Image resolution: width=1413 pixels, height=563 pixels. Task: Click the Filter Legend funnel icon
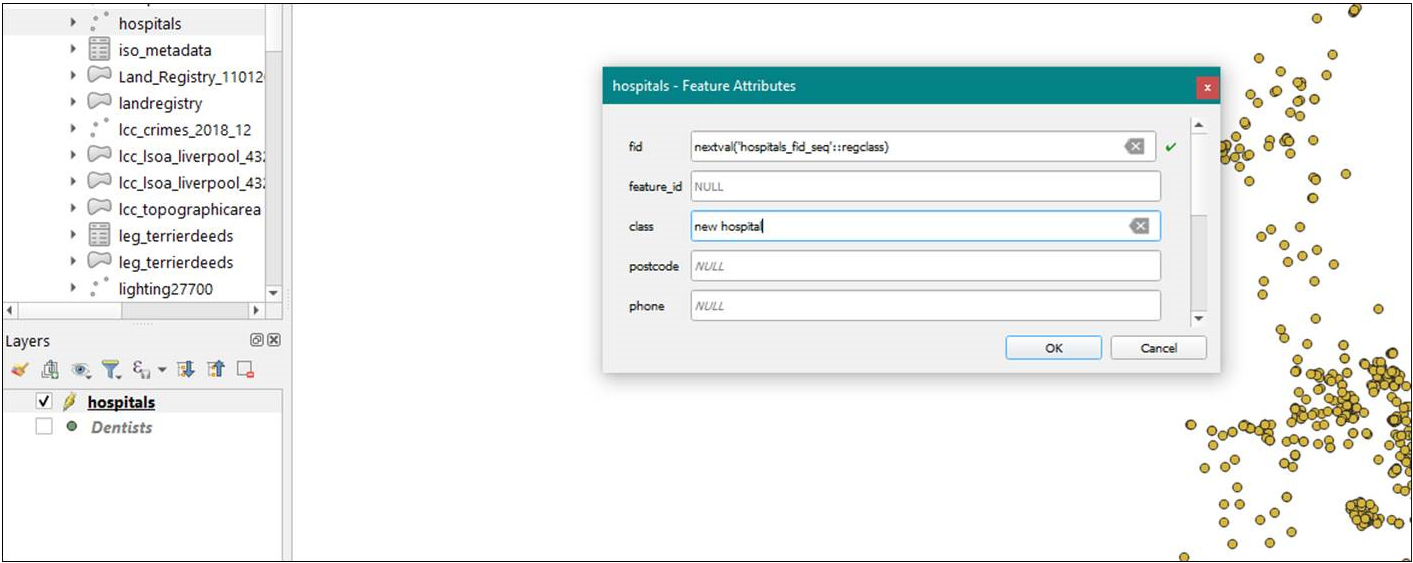pyautogui.click(x=111, y=370)
